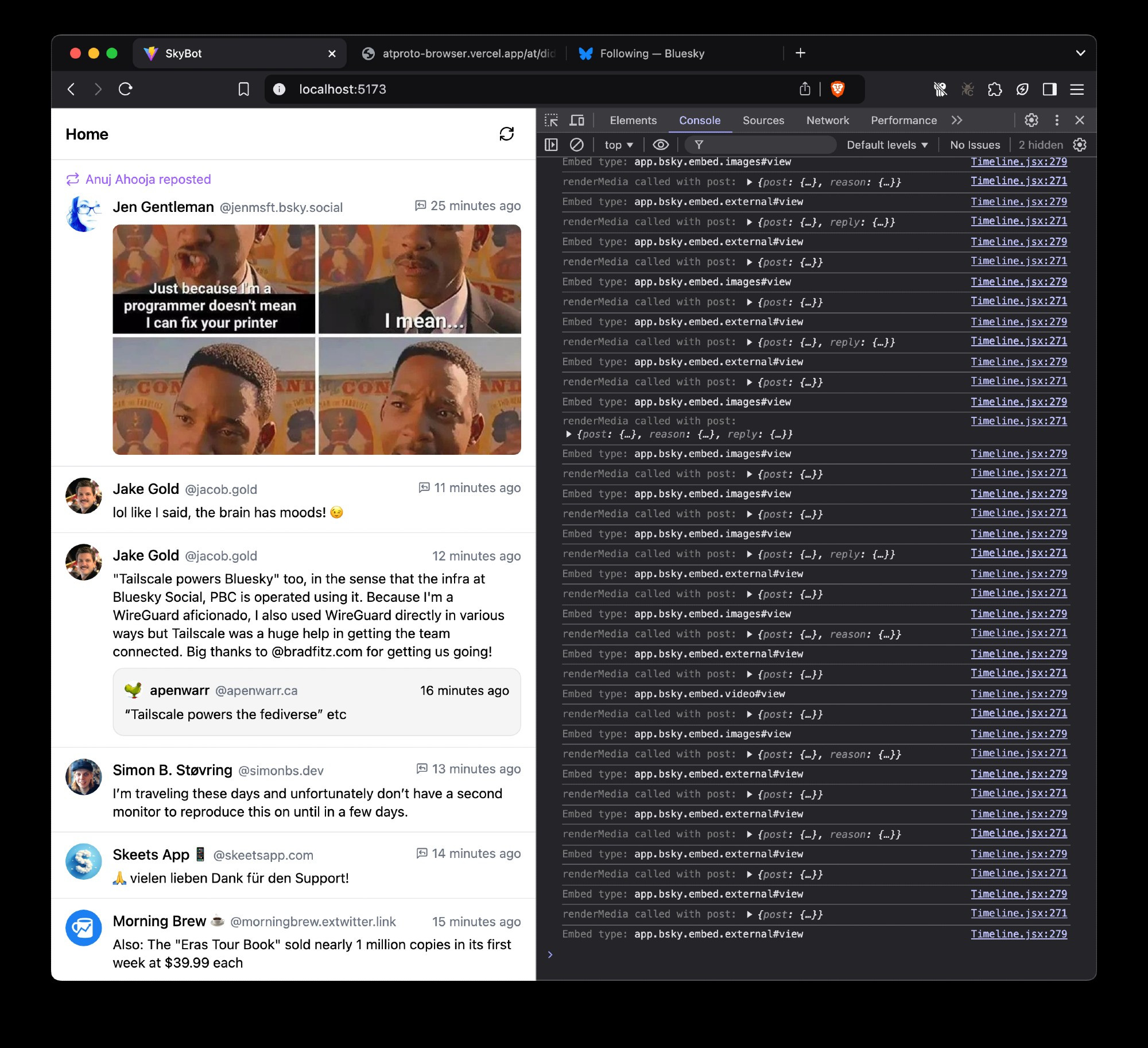Click Simon B. Støvring's avatar

[84, 776]
